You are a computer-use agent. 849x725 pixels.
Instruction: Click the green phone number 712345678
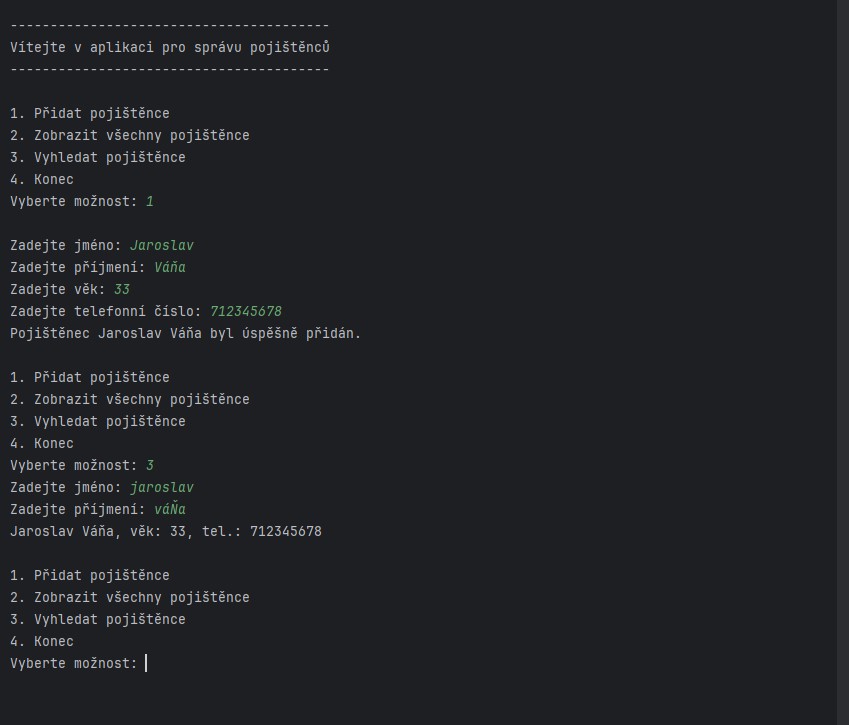point(246,311)
